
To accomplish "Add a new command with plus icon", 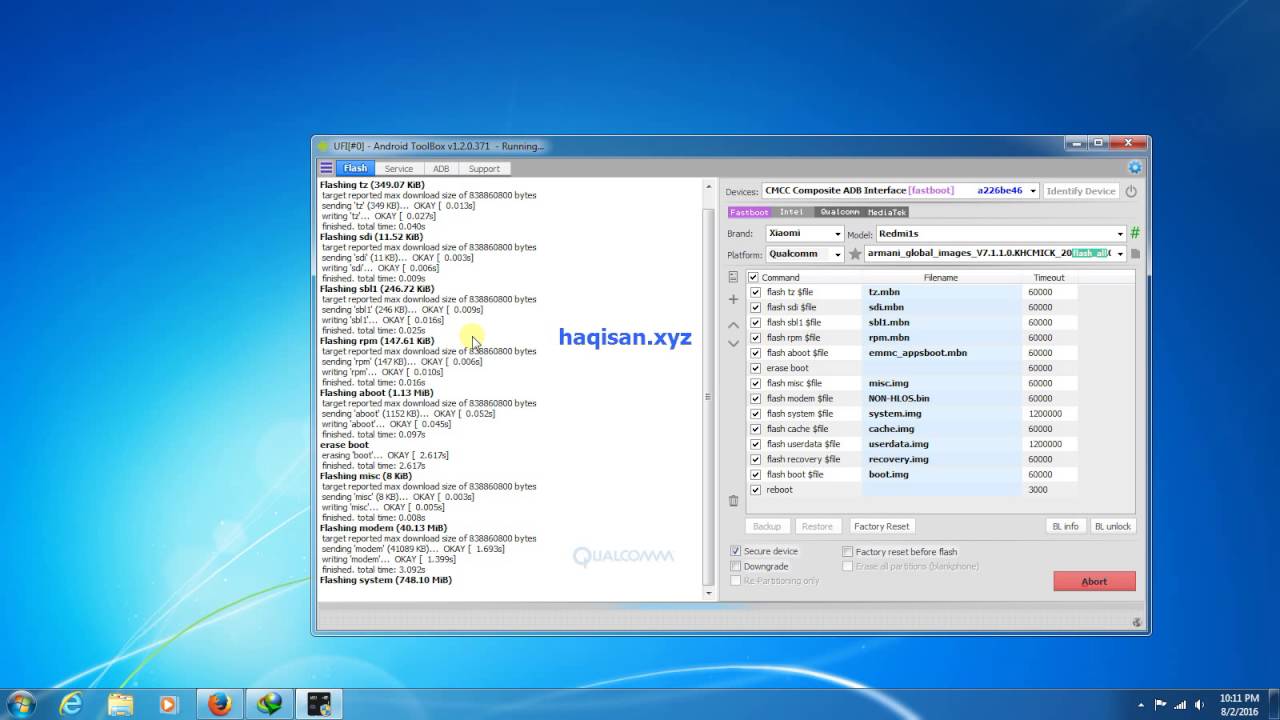I will (x=733, y=299).
